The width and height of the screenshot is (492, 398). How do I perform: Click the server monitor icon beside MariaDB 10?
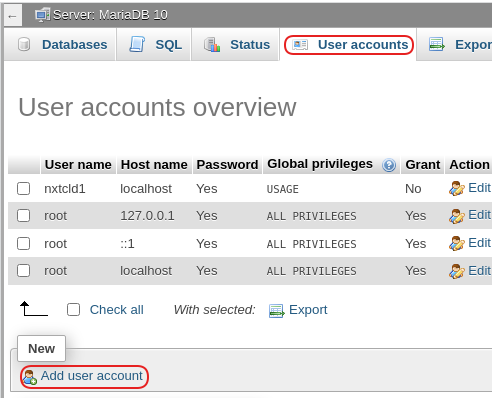click(x=42, y=15)
